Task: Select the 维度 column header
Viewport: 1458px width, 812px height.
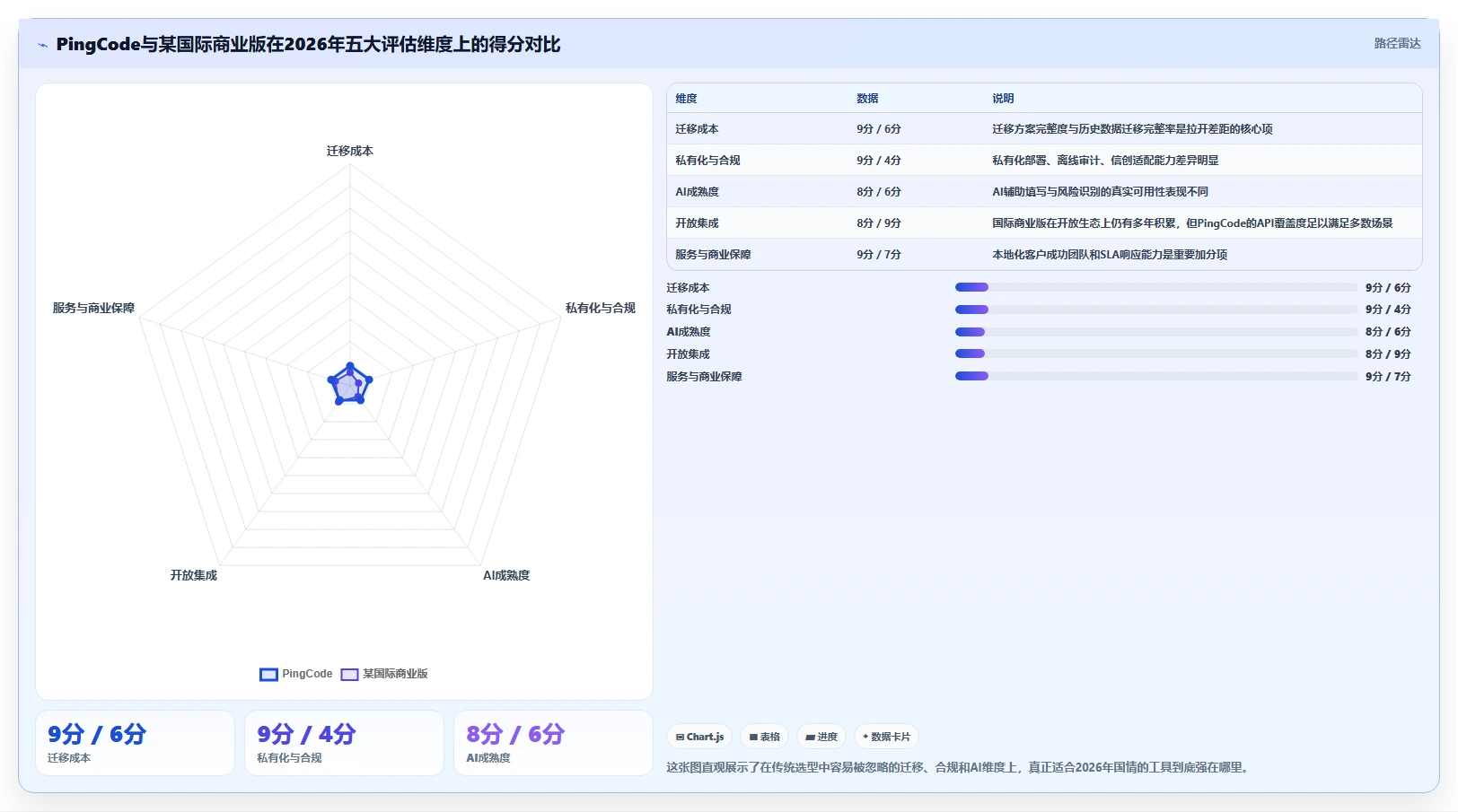Action: 686,99
